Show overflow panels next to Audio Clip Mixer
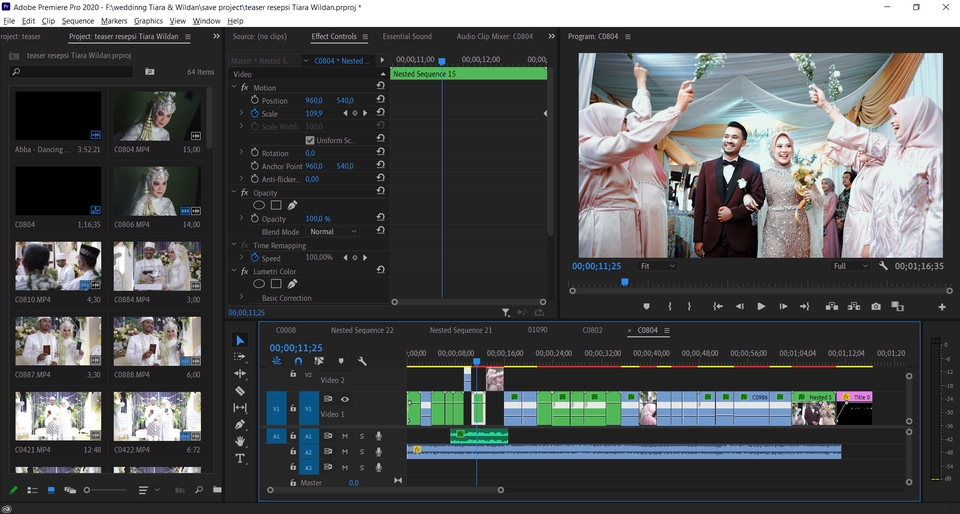This screenshot has height=514, width=960. (x=552, y=37)
